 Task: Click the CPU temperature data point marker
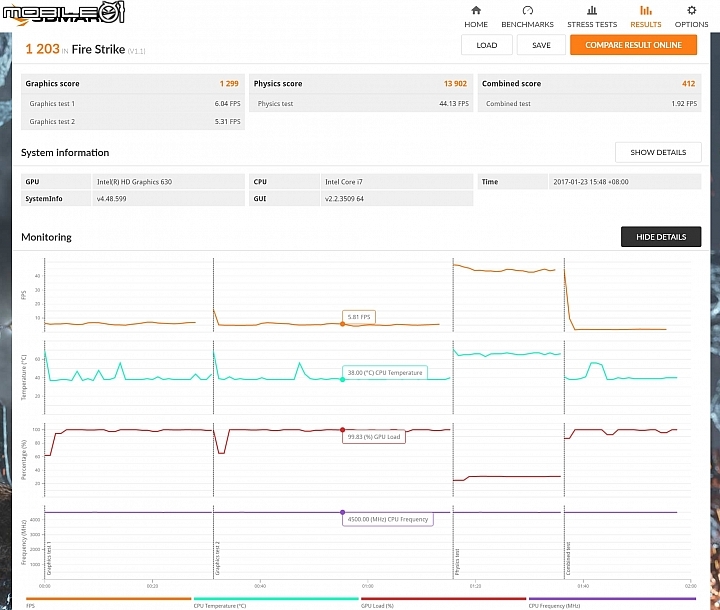[x=343, y=379]
